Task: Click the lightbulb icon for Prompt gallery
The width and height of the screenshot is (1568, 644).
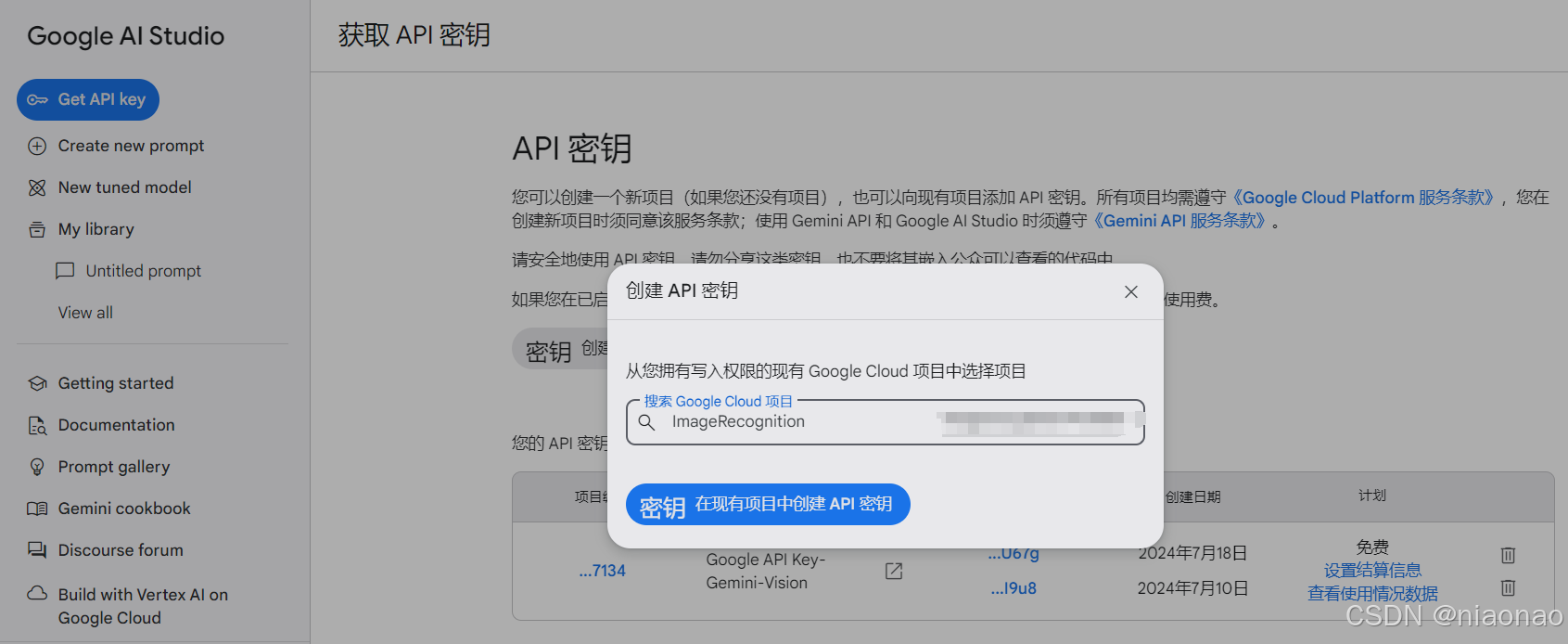Action: 37,467
